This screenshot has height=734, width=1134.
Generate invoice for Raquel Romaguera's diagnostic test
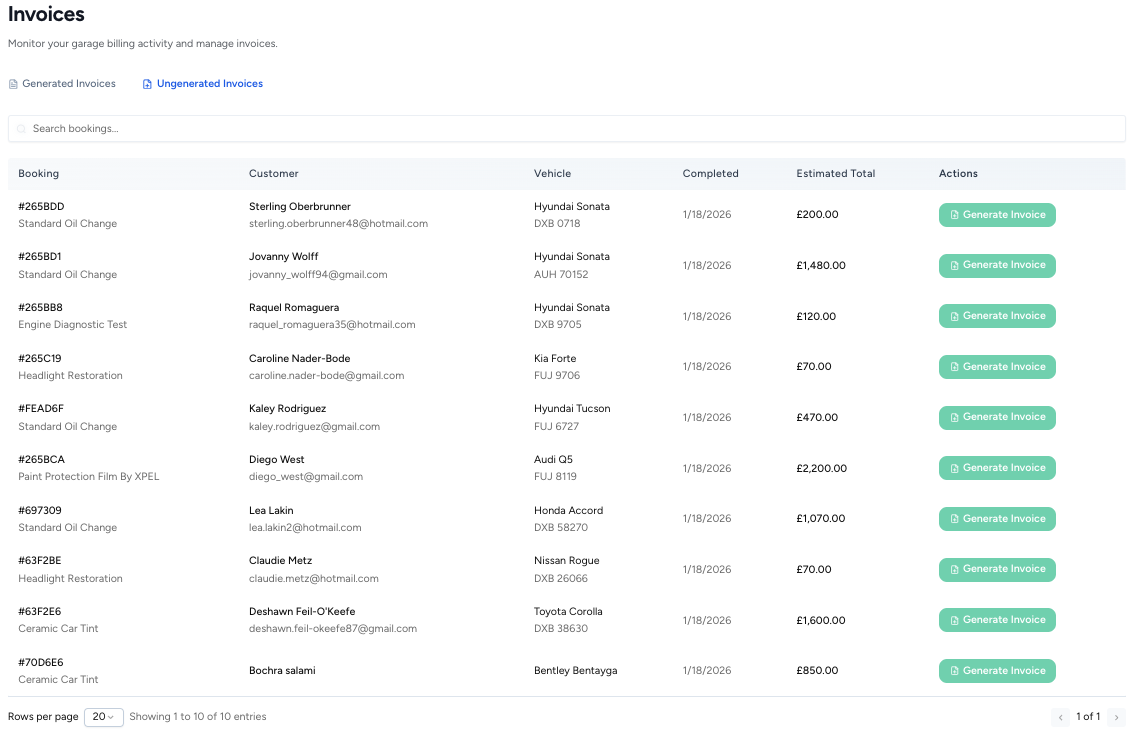pyautogui.click(x=997, y=315)
